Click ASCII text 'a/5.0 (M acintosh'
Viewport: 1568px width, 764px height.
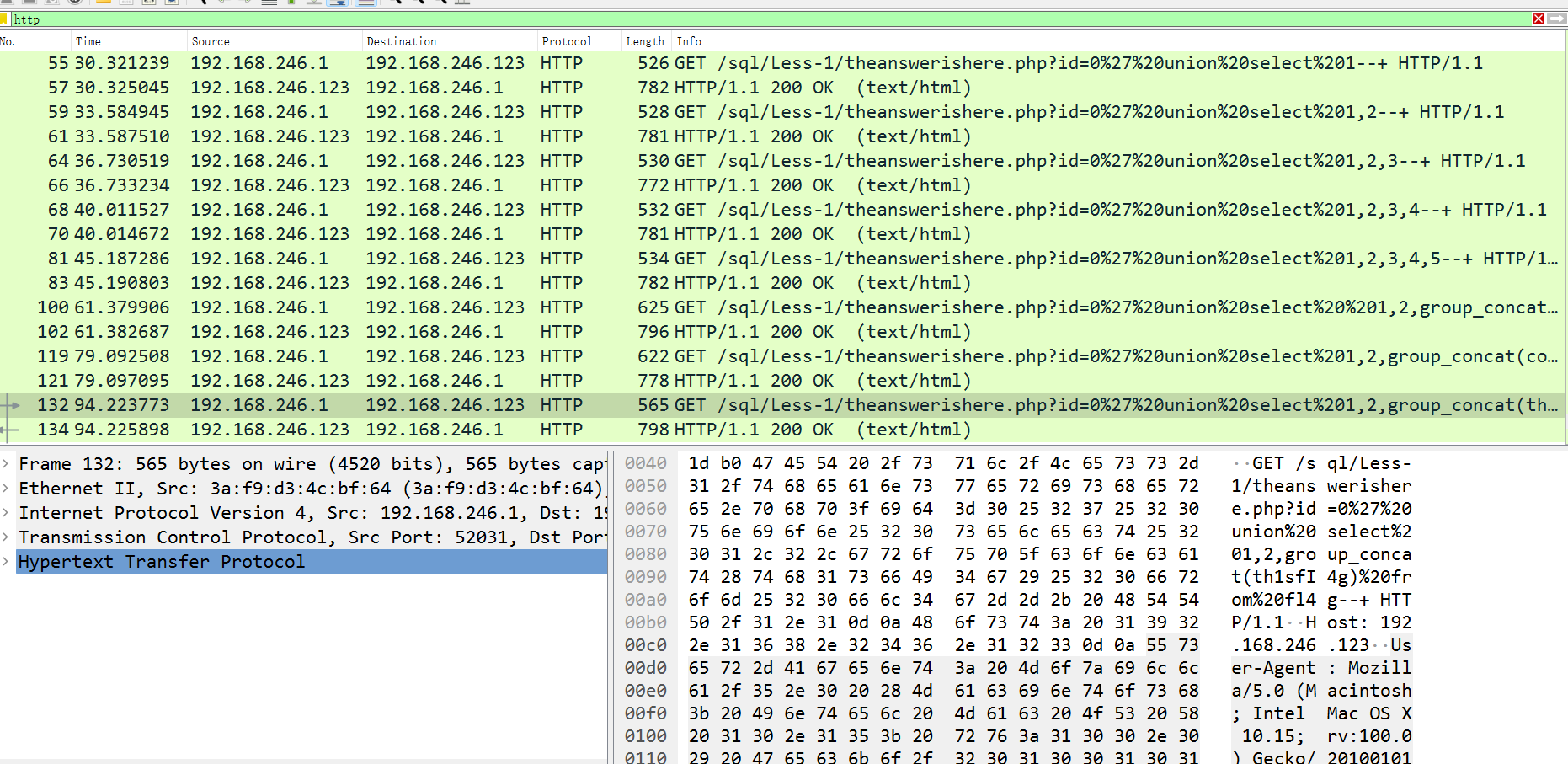(1321, 691)
